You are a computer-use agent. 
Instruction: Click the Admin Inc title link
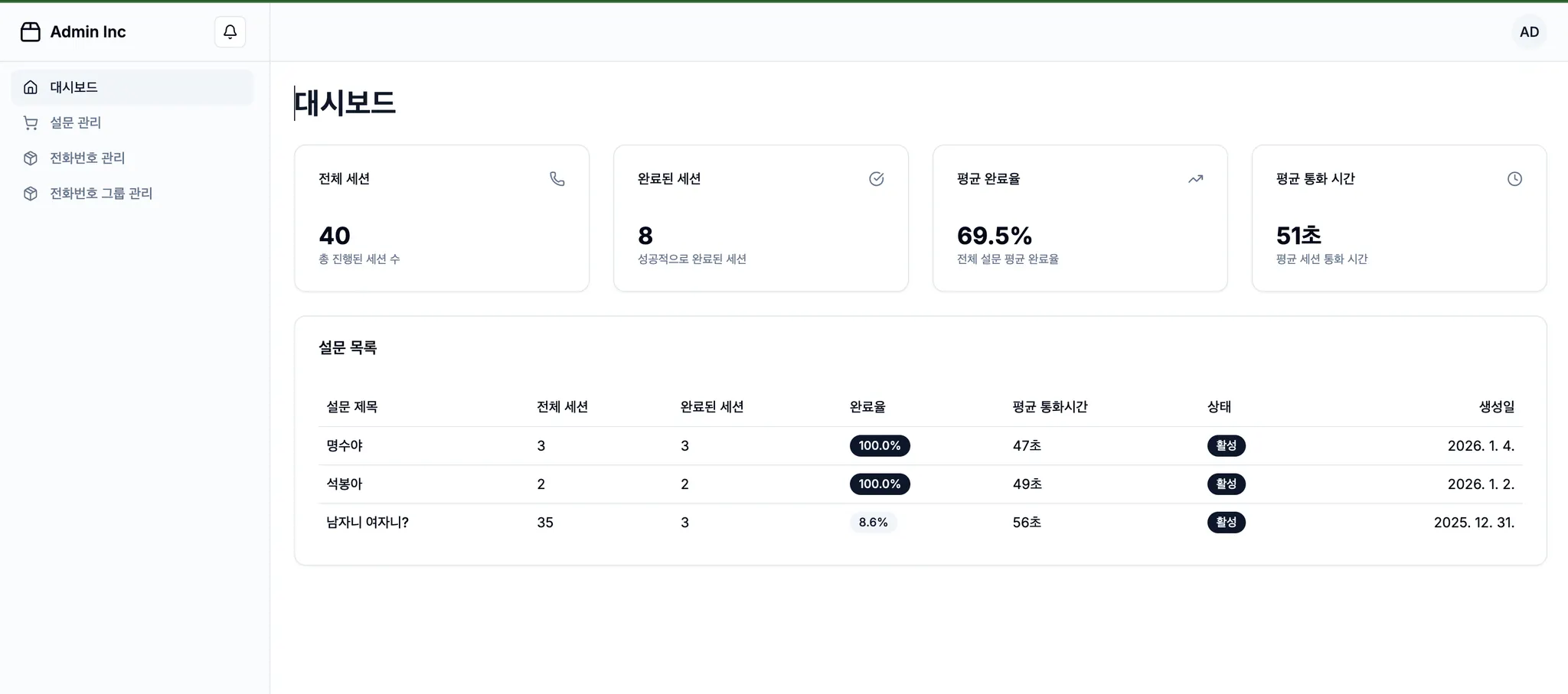(88, 32)
